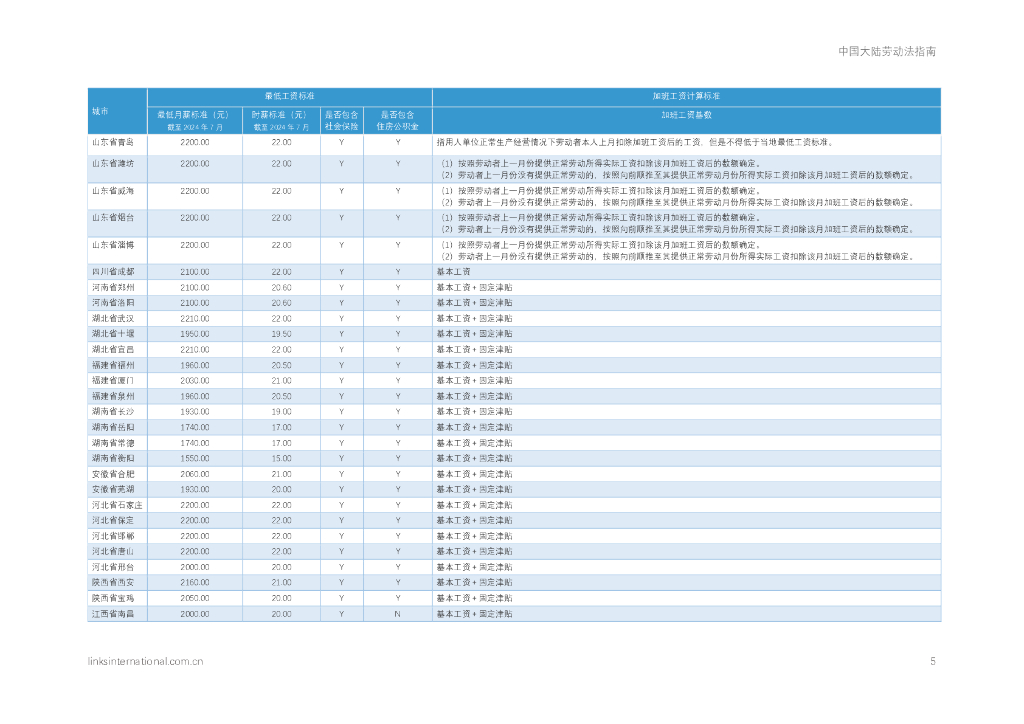
Task: Click the 20.60 hourly wage for 河南省郑州
Action: click(281, 288)
